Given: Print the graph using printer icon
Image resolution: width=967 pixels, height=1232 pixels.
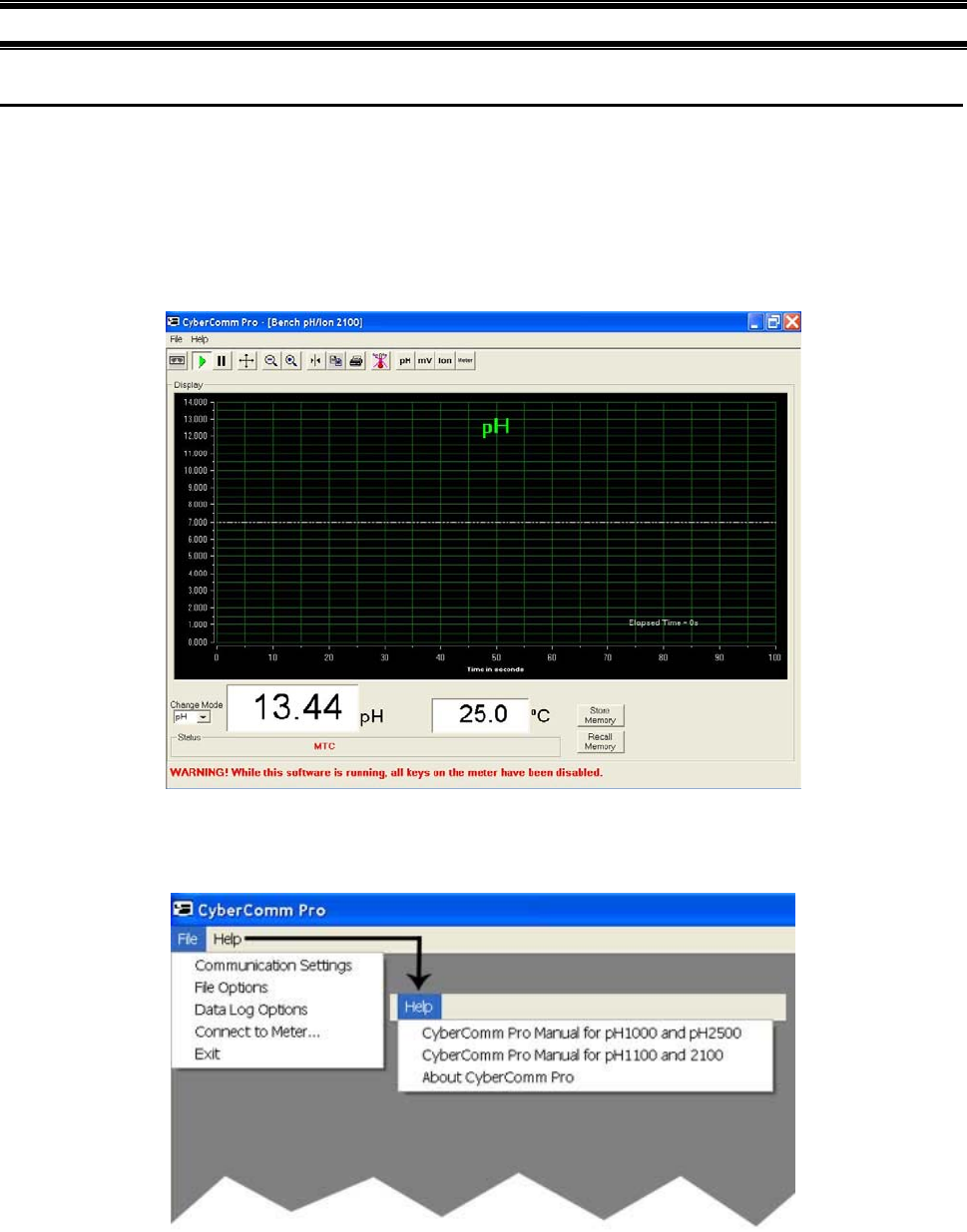Looking at the screenshot, I should 355,361.
